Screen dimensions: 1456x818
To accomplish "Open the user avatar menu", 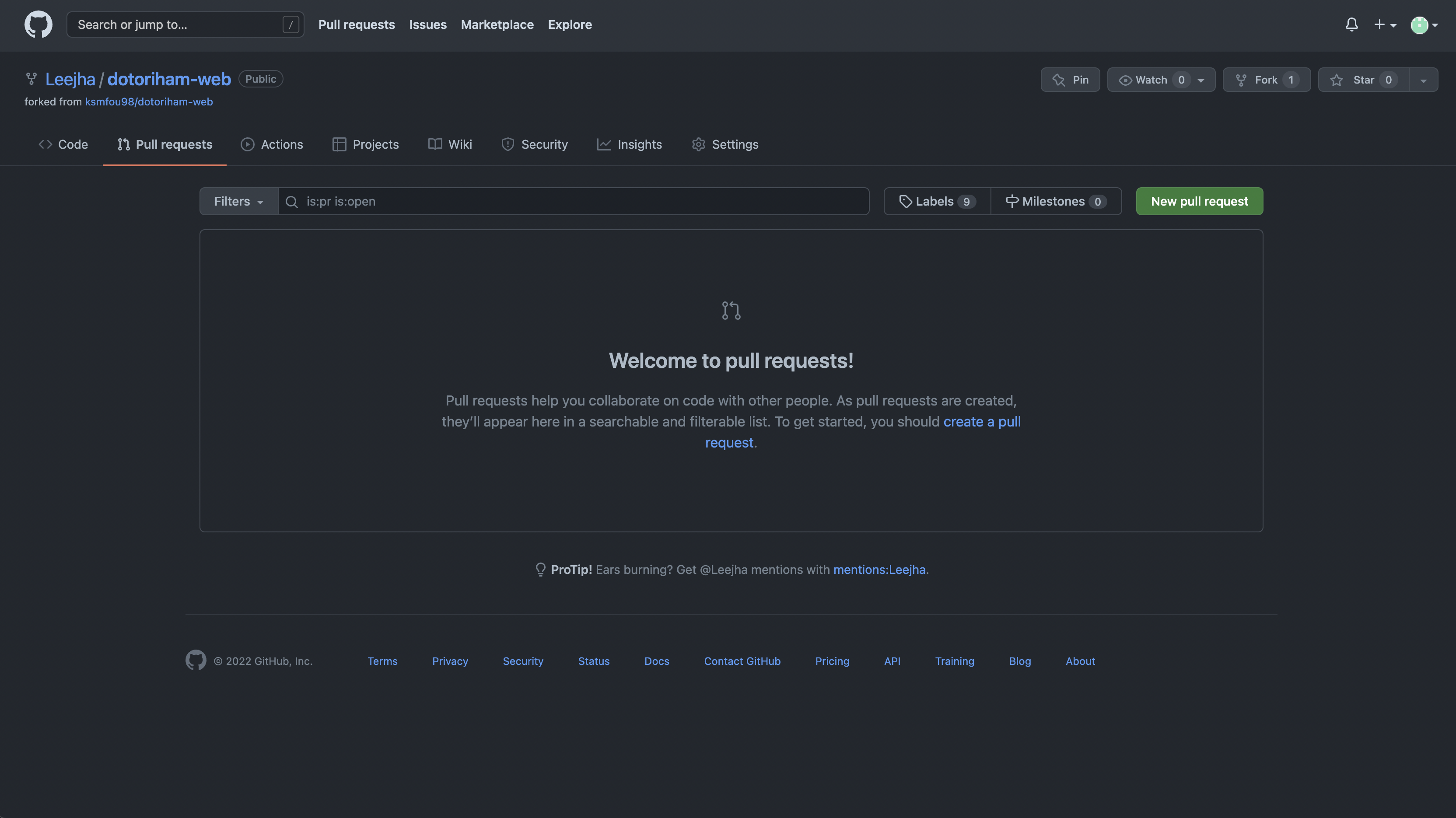I will (x=1424, y=24).
